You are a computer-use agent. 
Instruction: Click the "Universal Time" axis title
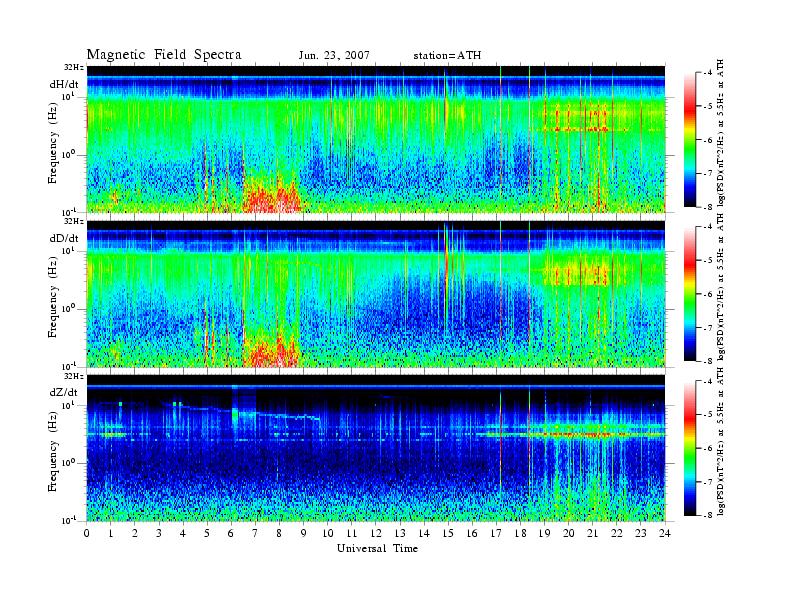377,548
